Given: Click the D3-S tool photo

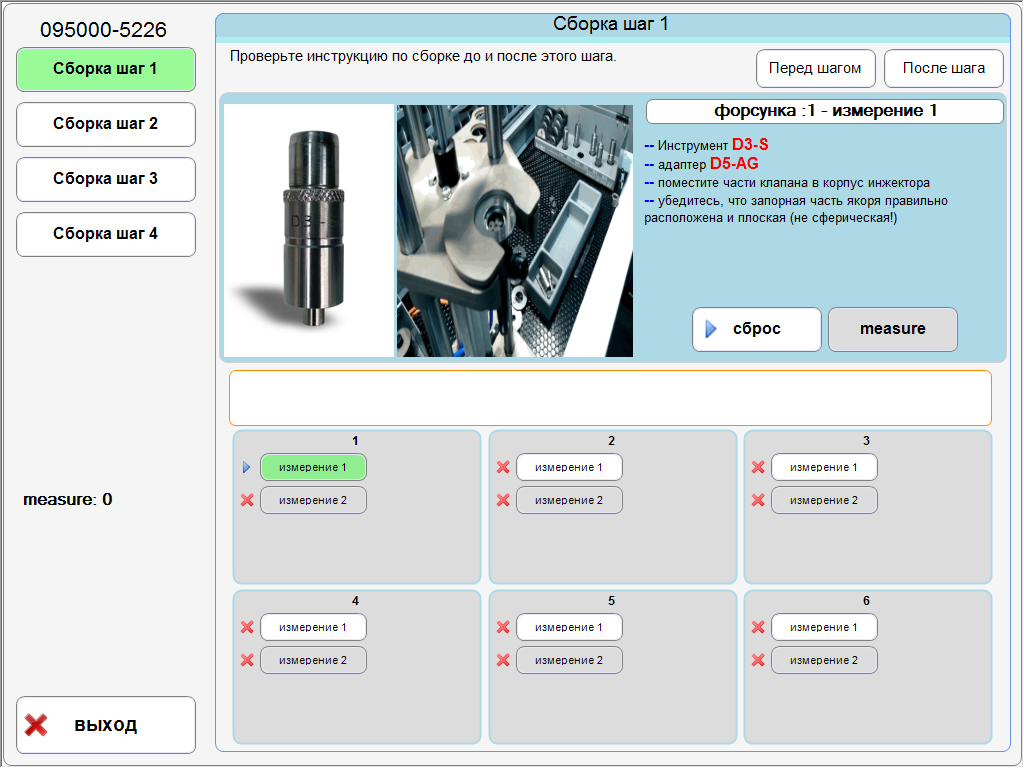Looking at the screenshot, I should tap(309, 231).
